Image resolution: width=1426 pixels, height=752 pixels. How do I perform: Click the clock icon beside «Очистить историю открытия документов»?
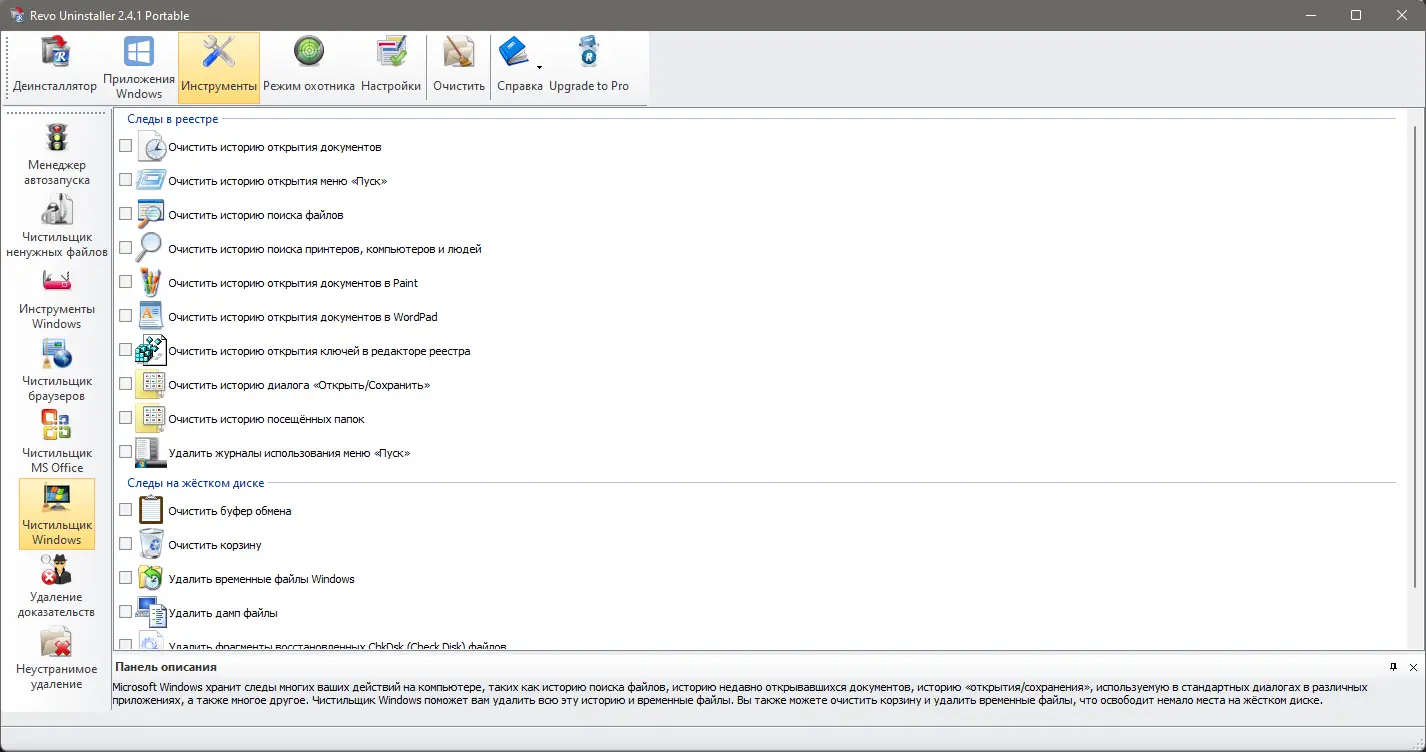(x=151, y=147)
